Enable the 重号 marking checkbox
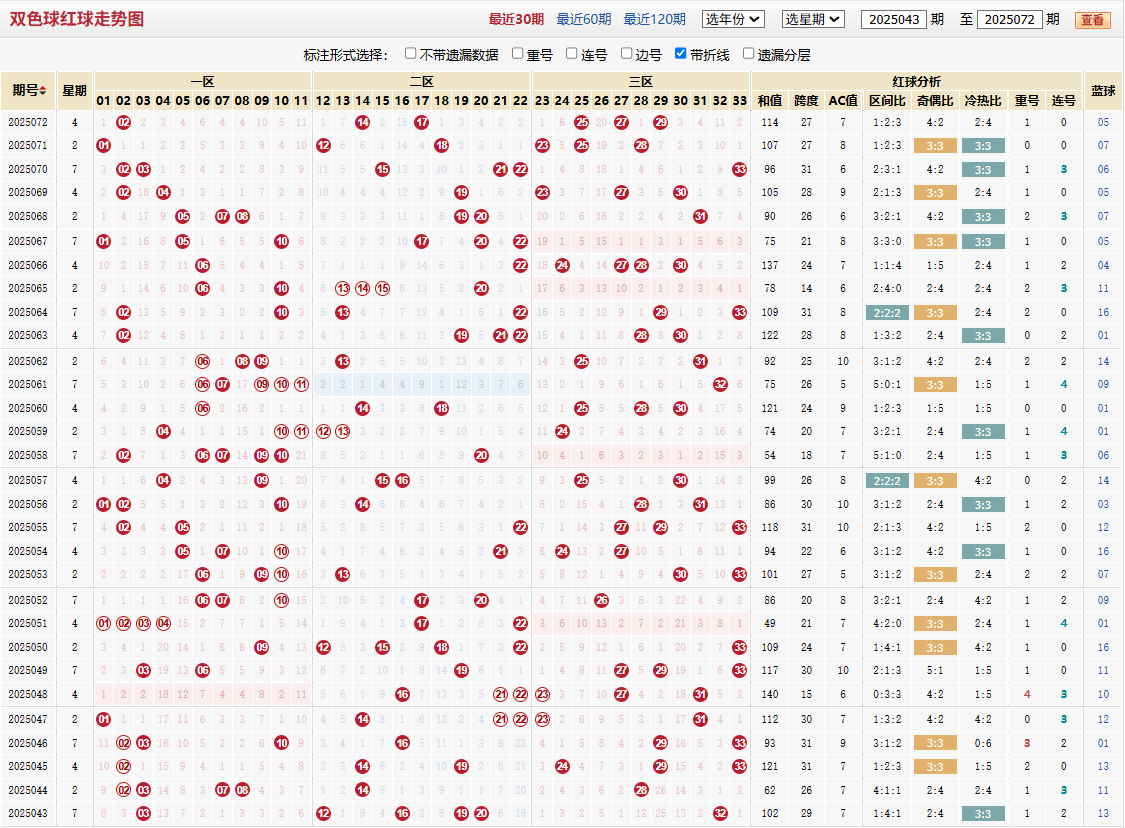The width and height of the screenshot is (1125, 828). click(517, 54)
